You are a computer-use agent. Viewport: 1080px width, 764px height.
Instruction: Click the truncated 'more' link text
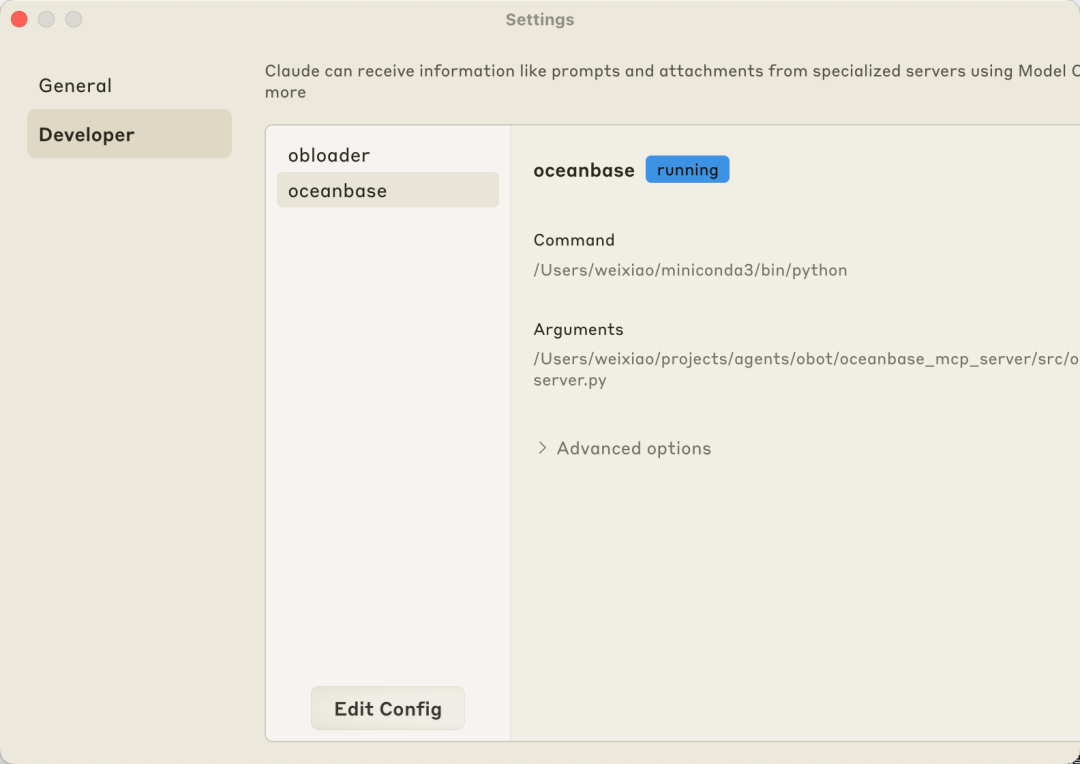(285, 92)
